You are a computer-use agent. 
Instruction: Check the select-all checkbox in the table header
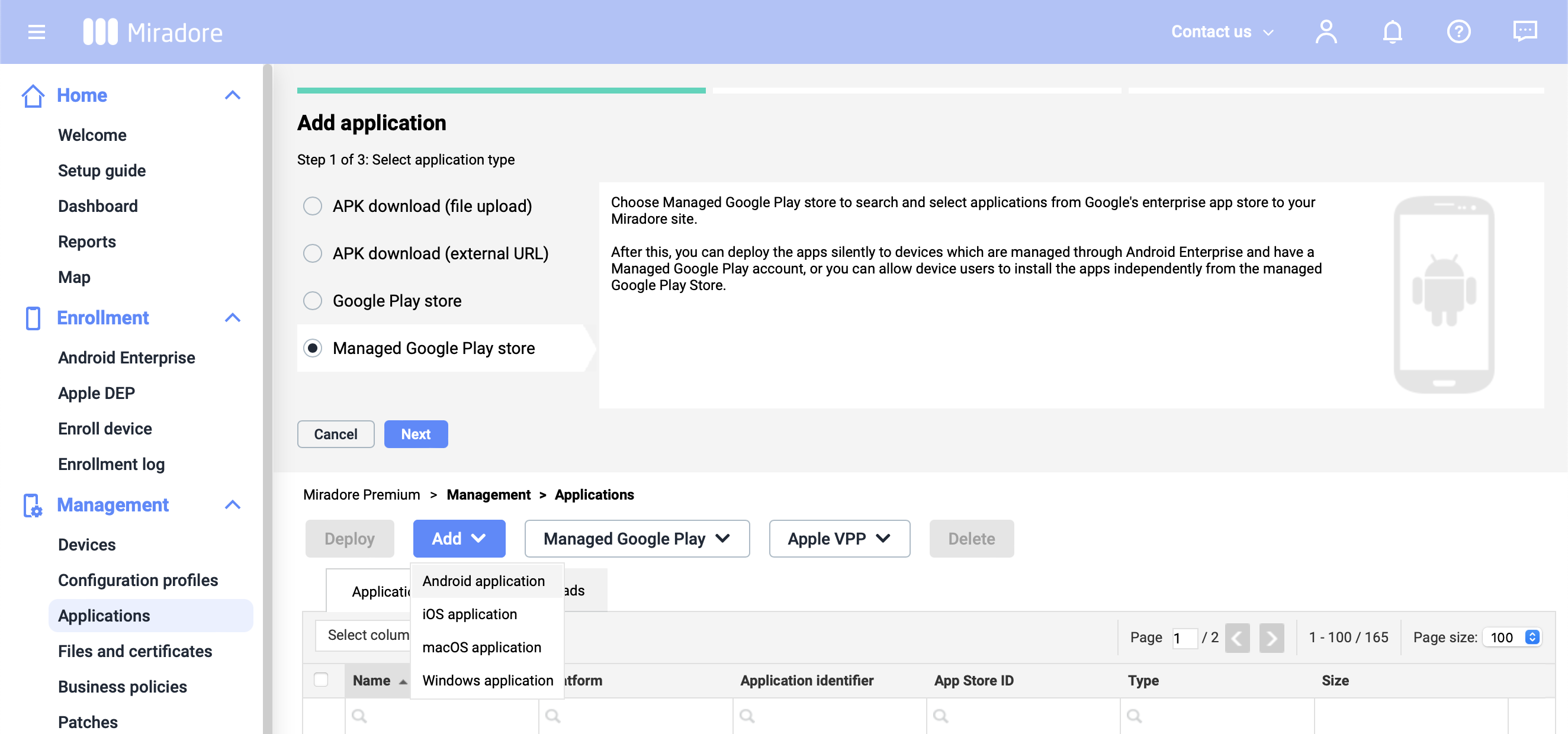coord(322,681)
